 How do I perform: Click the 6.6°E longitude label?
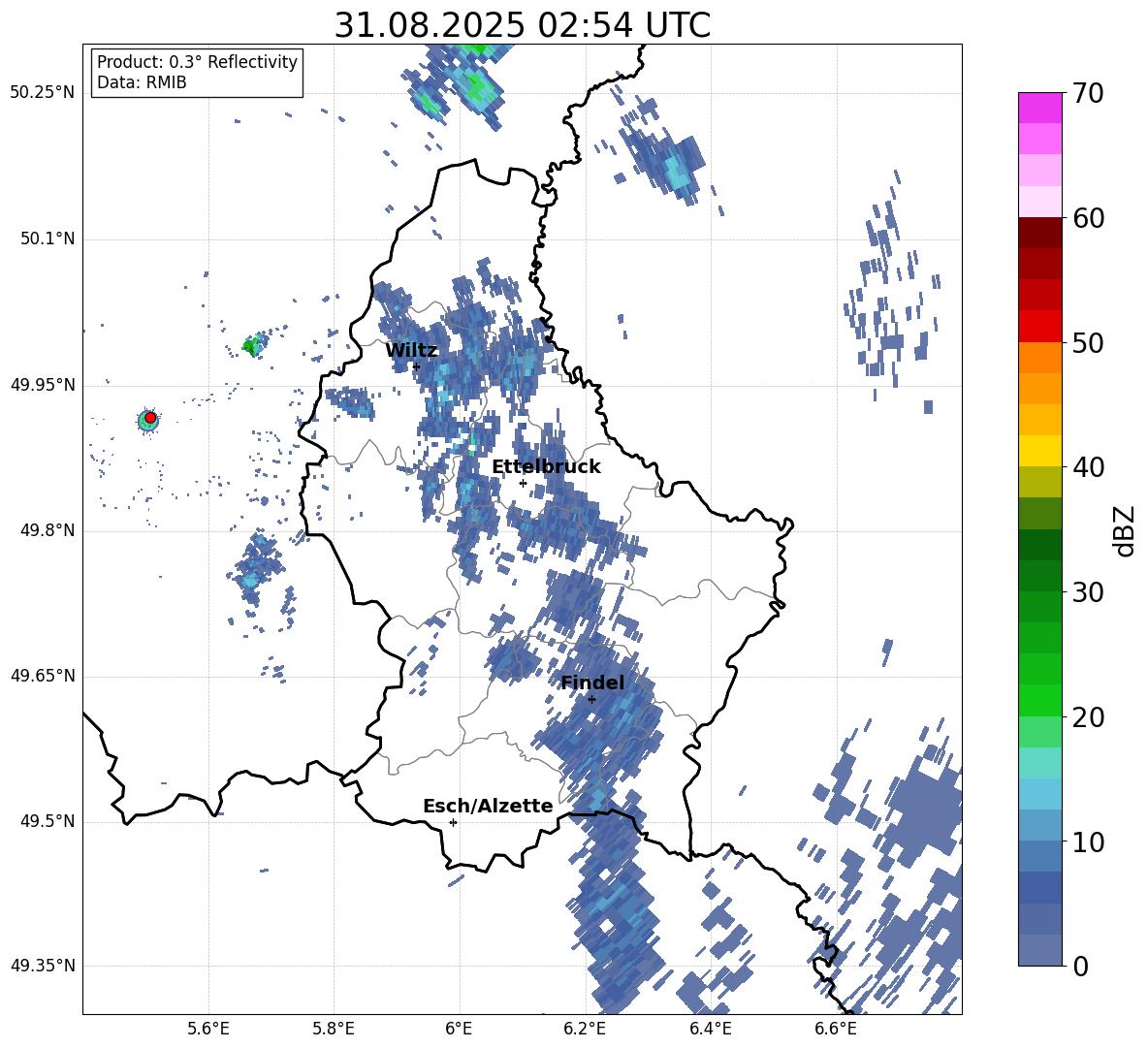point(836,1029)
